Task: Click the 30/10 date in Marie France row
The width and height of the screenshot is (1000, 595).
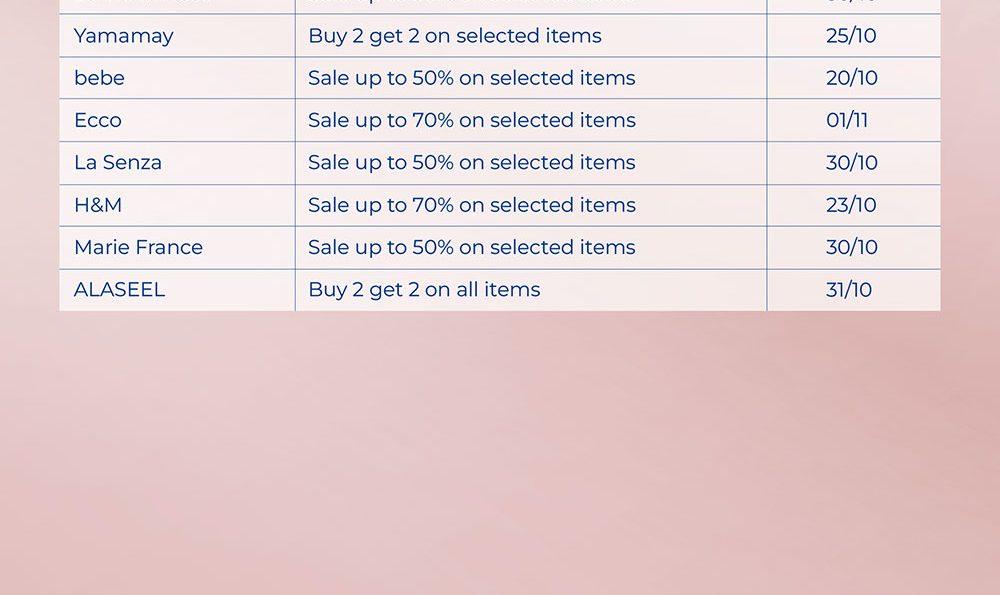Action: tap(851, 247)
